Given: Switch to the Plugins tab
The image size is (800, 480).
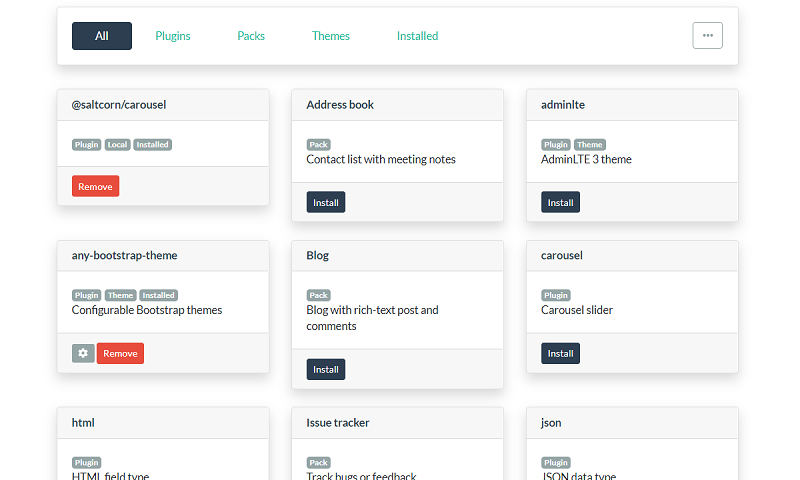Looking at the screenshot, I should click(173, 36).
